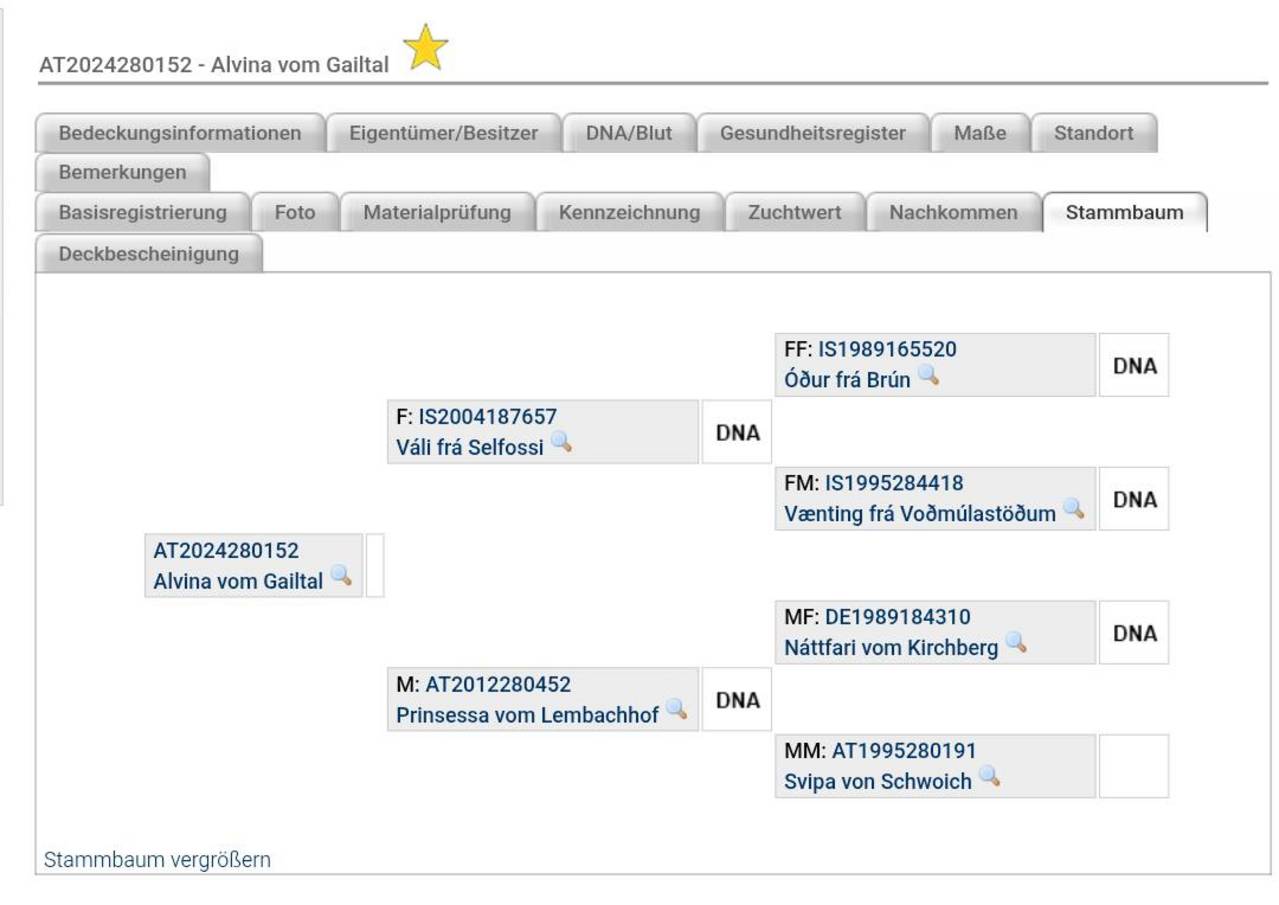Click magnifier beside Váli frá Selfossi
1279x905 pixels.
point(562,443)
